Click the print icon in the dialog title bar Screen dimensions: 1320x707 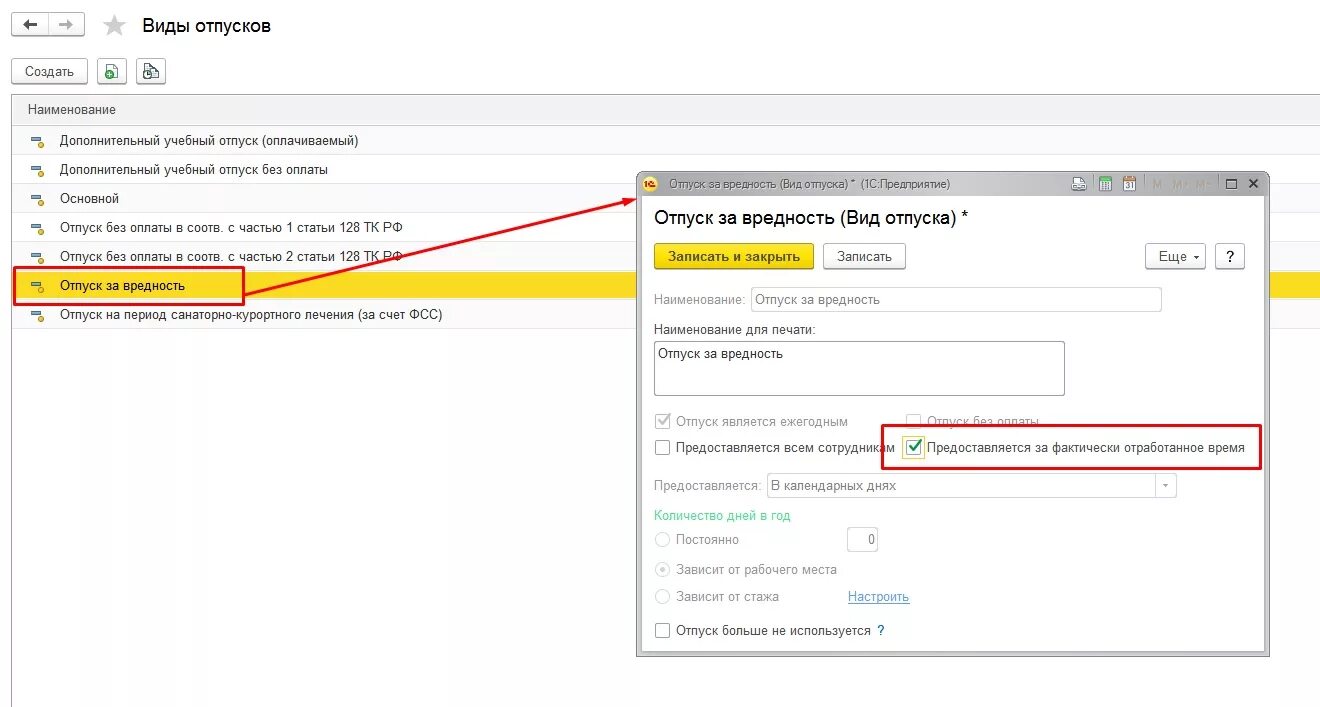(x=1079, y=184)
